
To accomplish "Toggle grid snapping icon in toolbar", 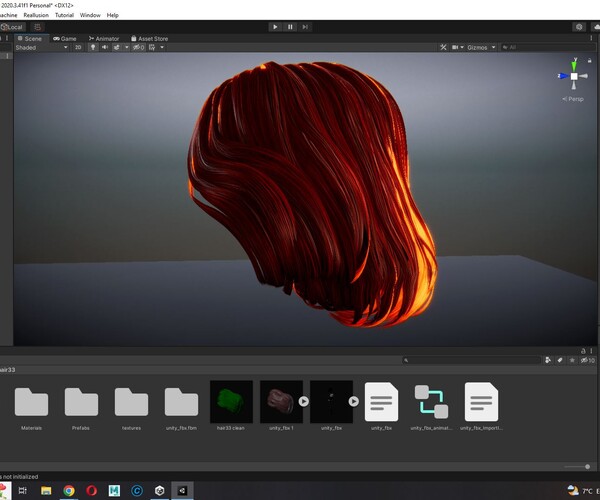I will pyautogui.click(x=37, y=27).
